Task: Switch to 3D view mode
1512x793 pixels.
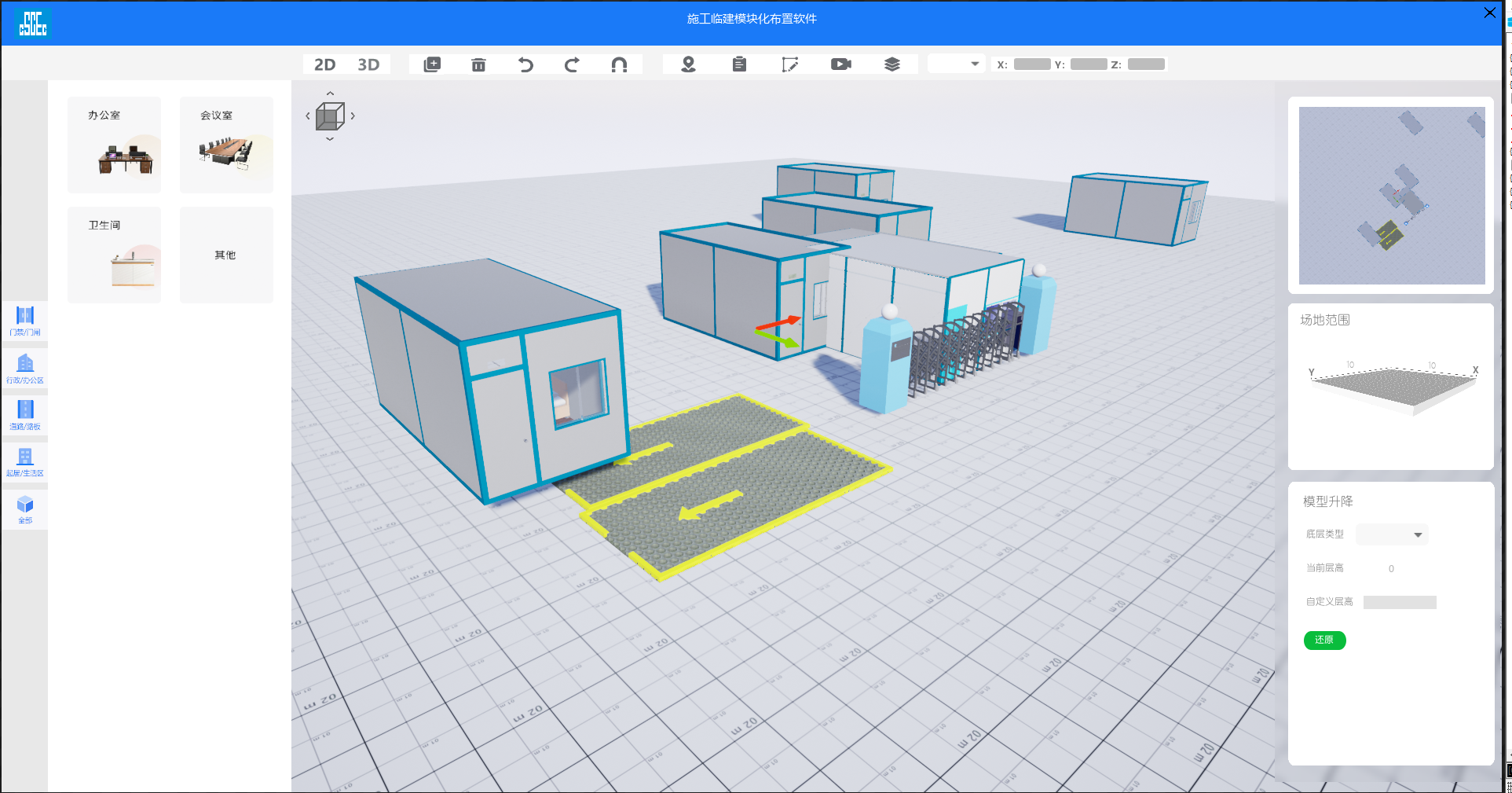Action: 368,64
